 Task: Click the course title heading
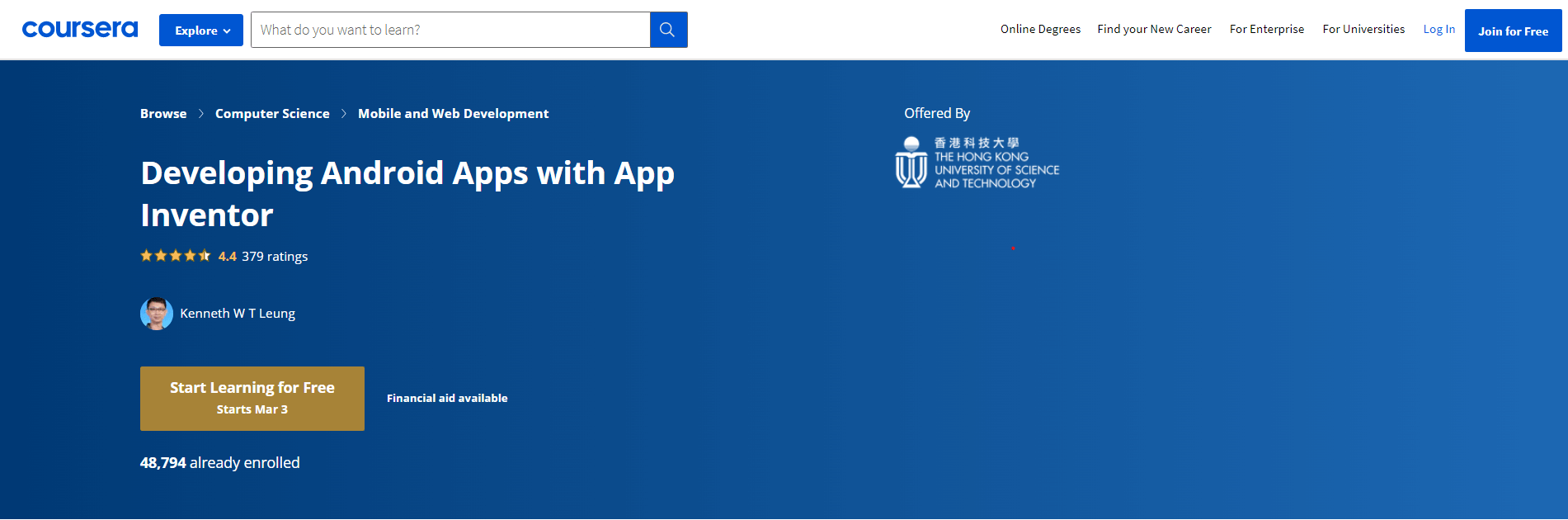coord(407,194)
